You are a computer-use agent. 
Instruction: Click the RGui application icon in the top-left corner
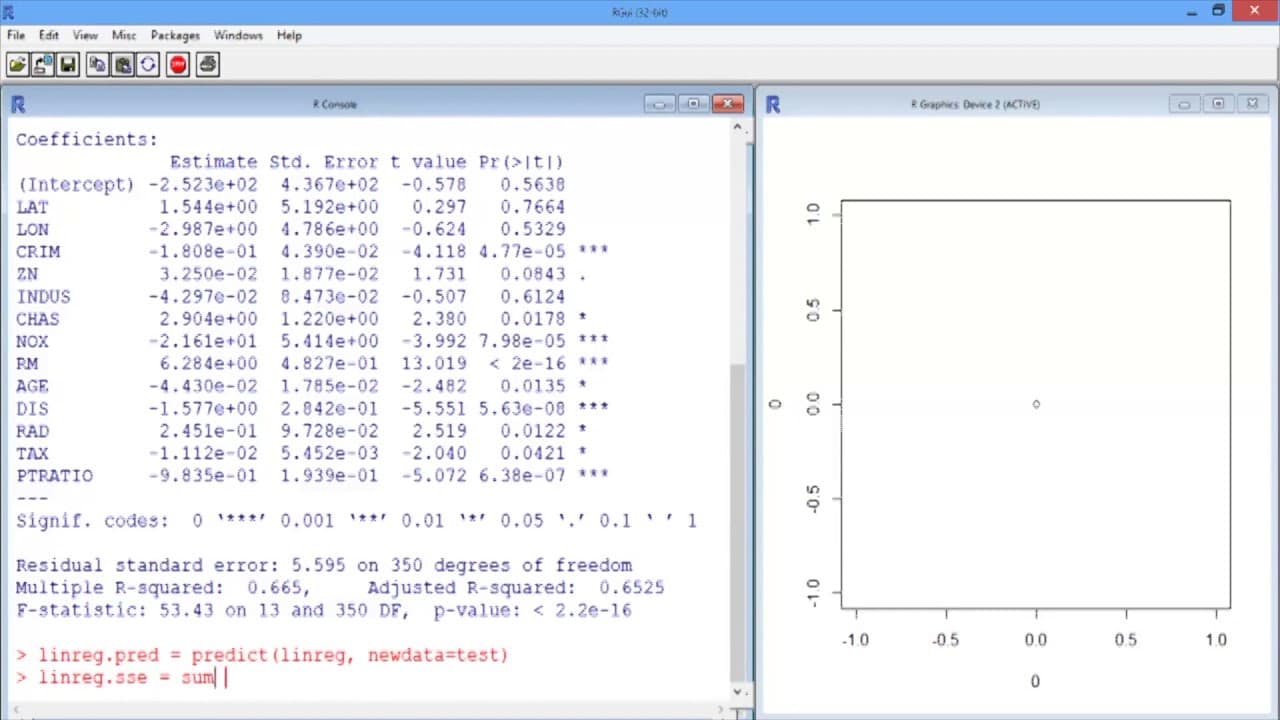9,11
